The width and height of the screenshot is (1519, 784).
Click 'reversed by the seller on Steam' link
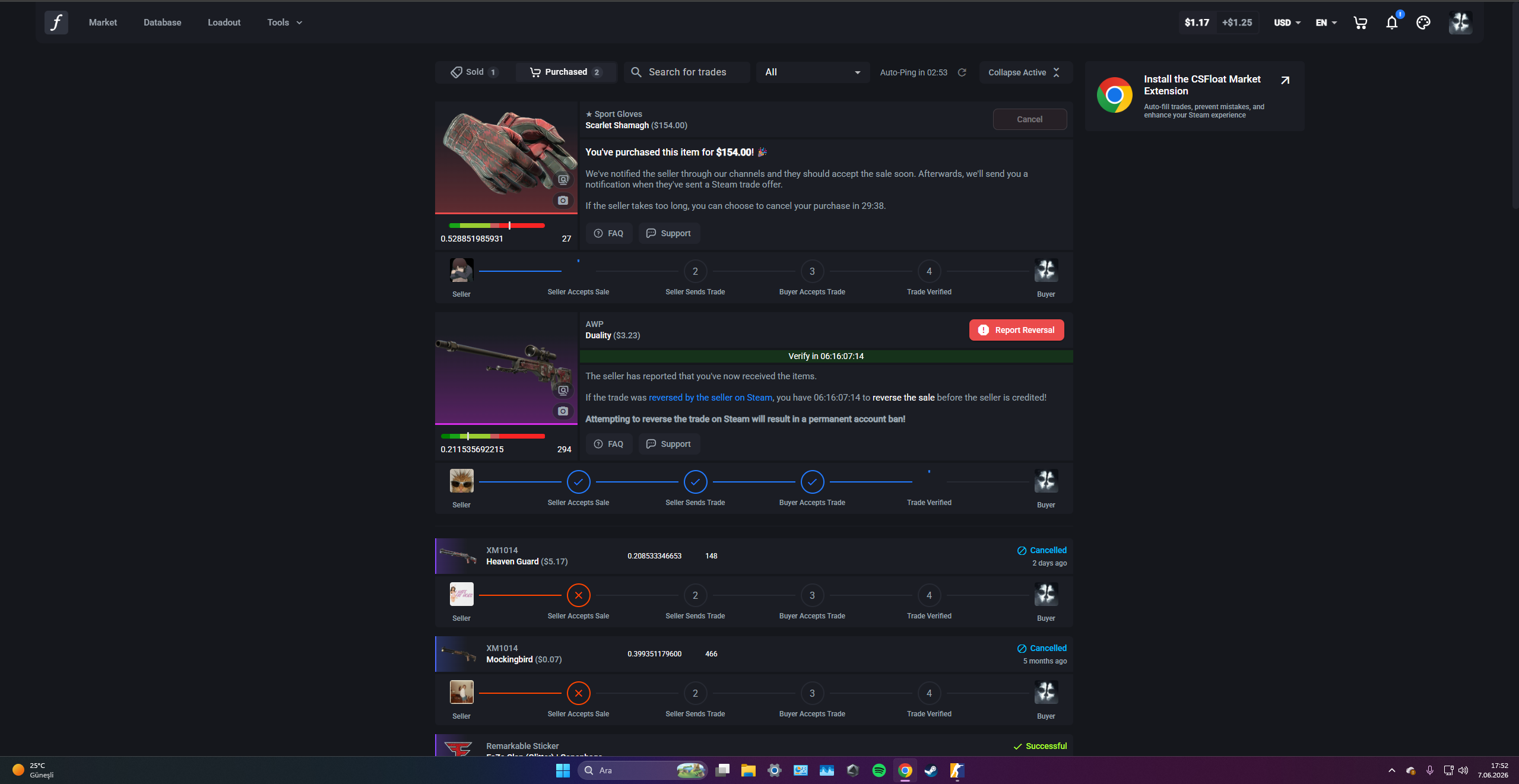(x=711, y=398)
